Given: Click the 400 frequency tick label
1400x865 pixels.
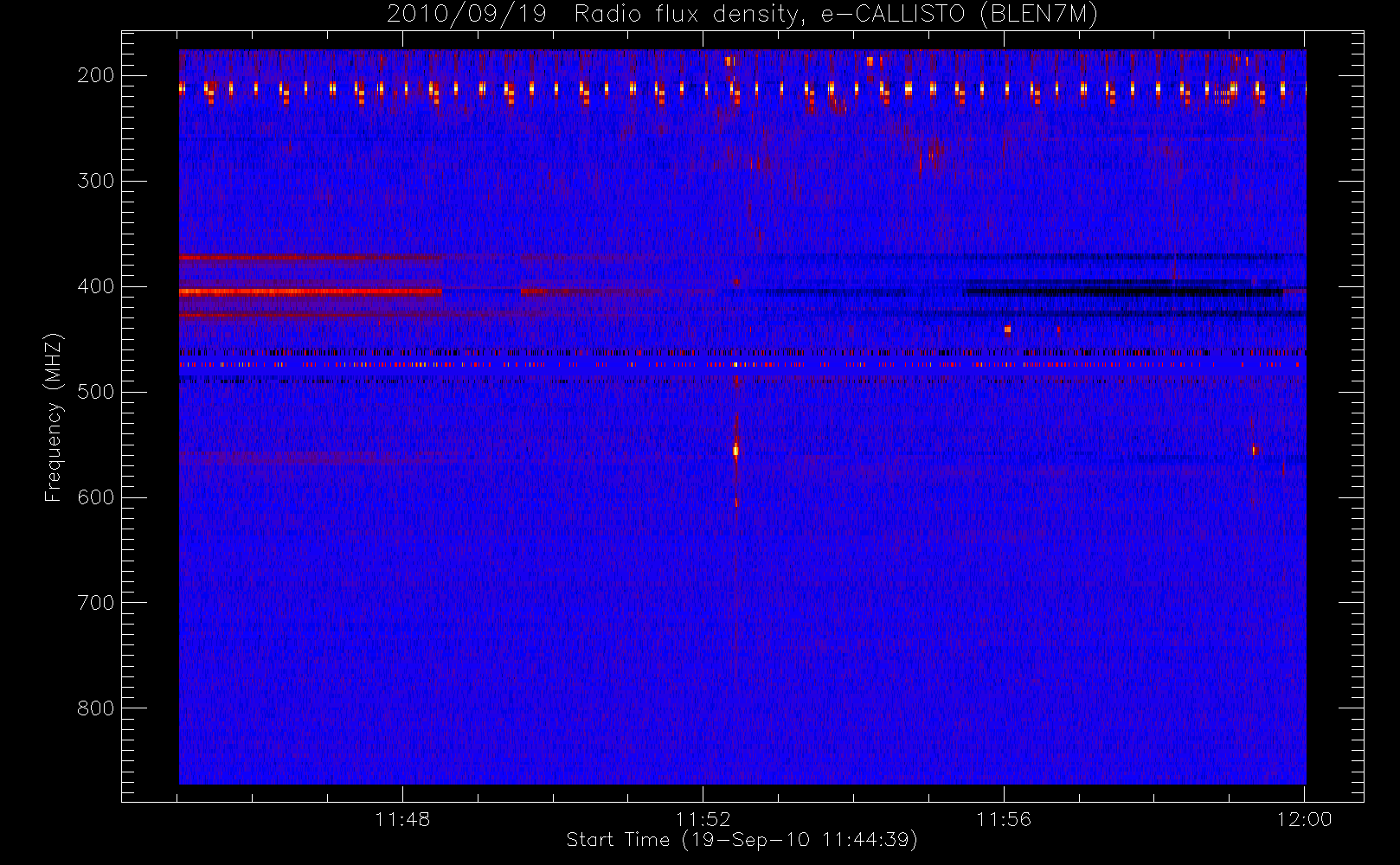Looking at the screenshot, I should pos(96,286).
